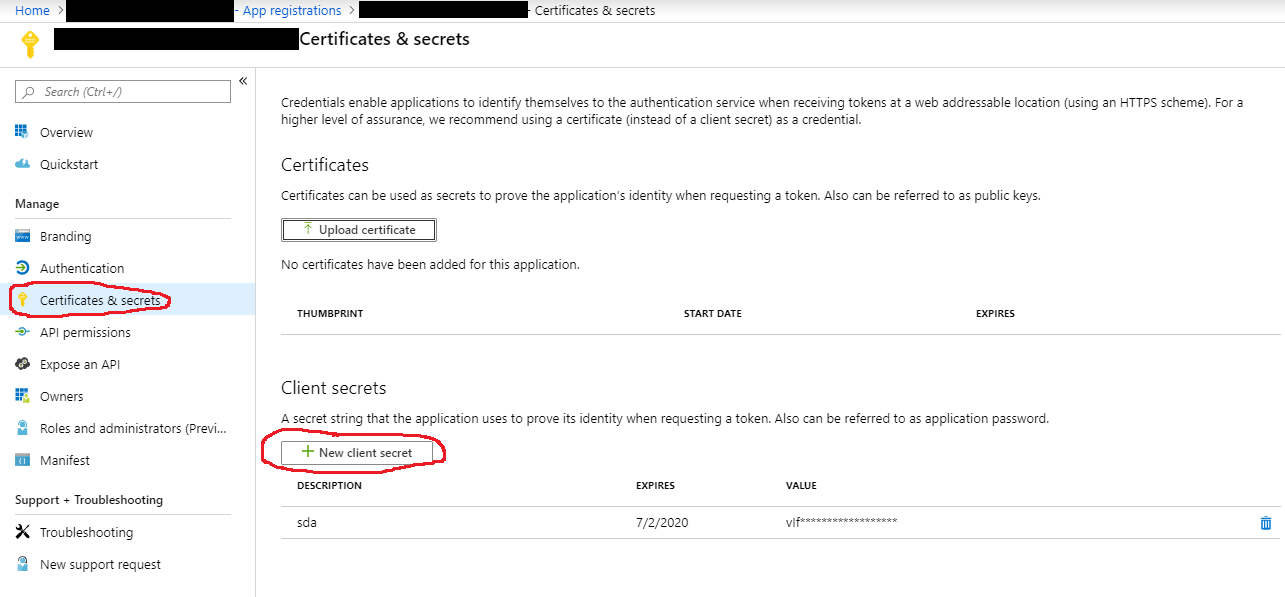Click the Quickstart cloud icon
This screenshot has width=1285, height=597.
click(x=23, y=164)
